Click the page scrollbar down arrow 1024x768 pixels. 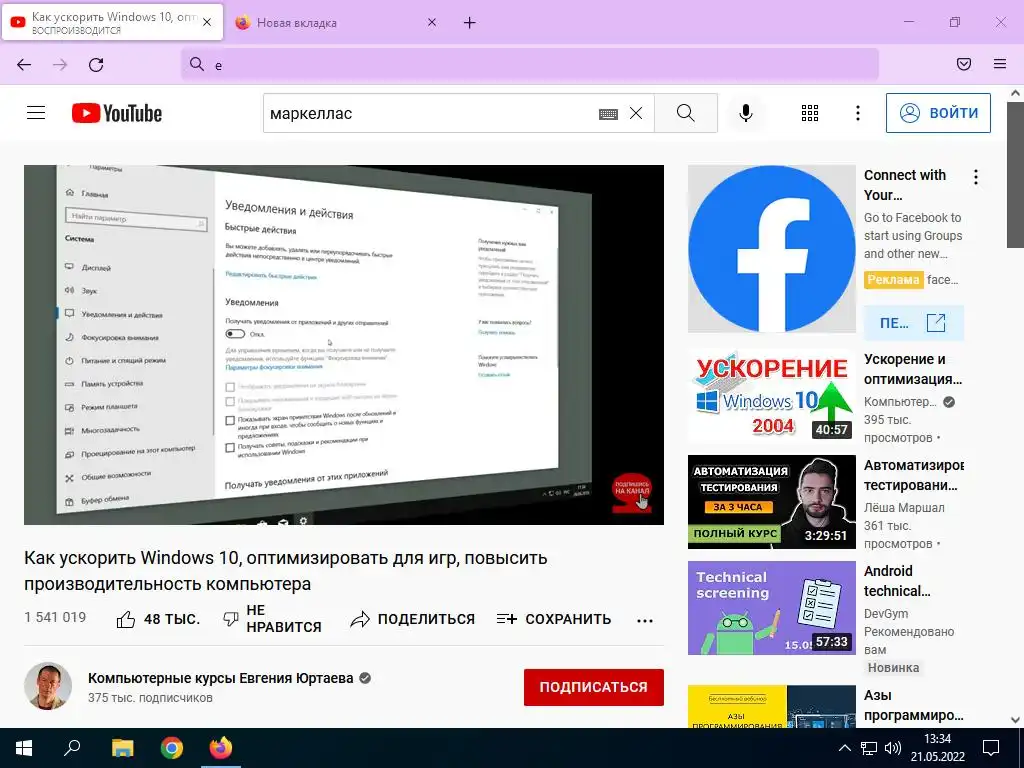1015,720
